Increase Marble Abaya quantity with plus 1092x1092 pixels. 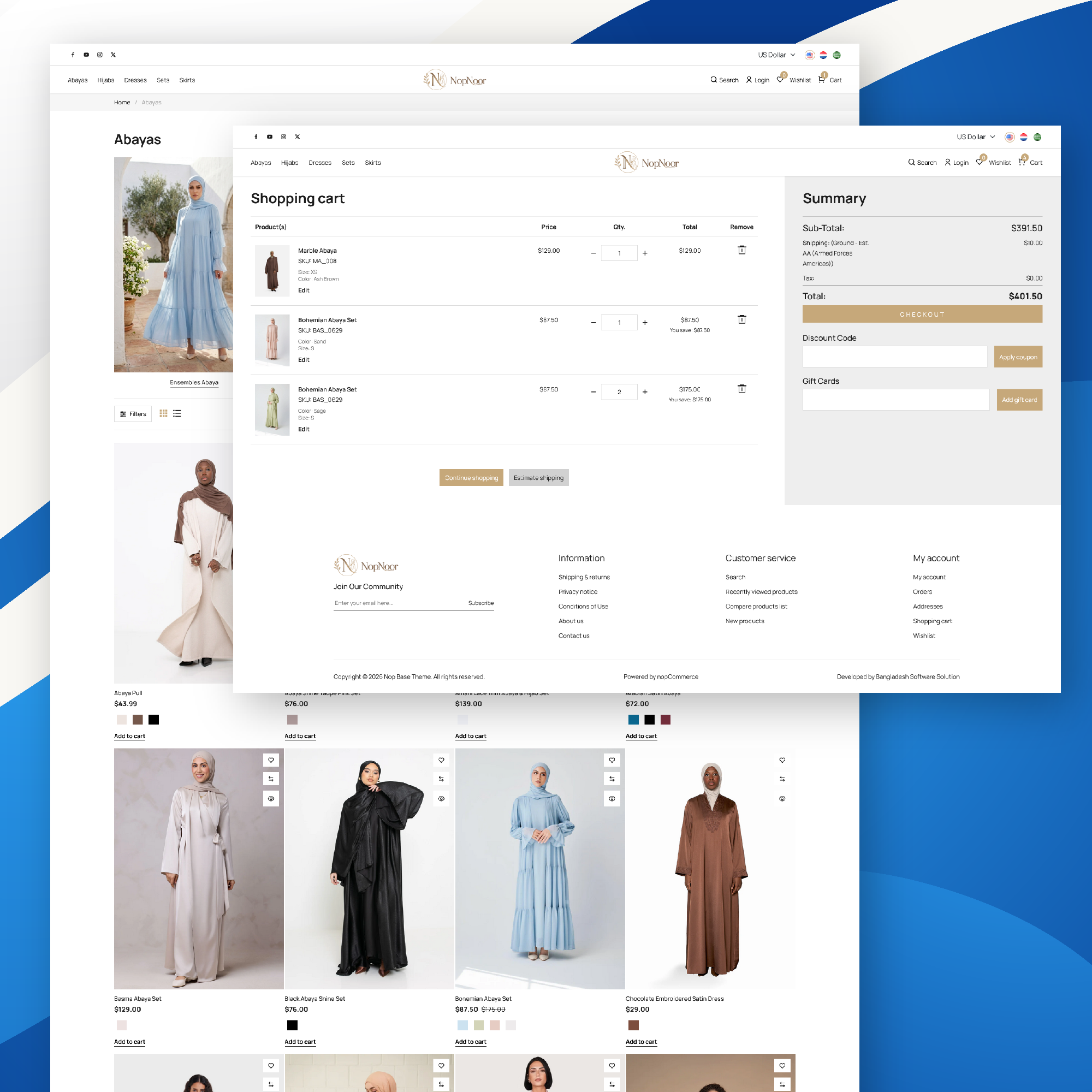tap(645, 253)
